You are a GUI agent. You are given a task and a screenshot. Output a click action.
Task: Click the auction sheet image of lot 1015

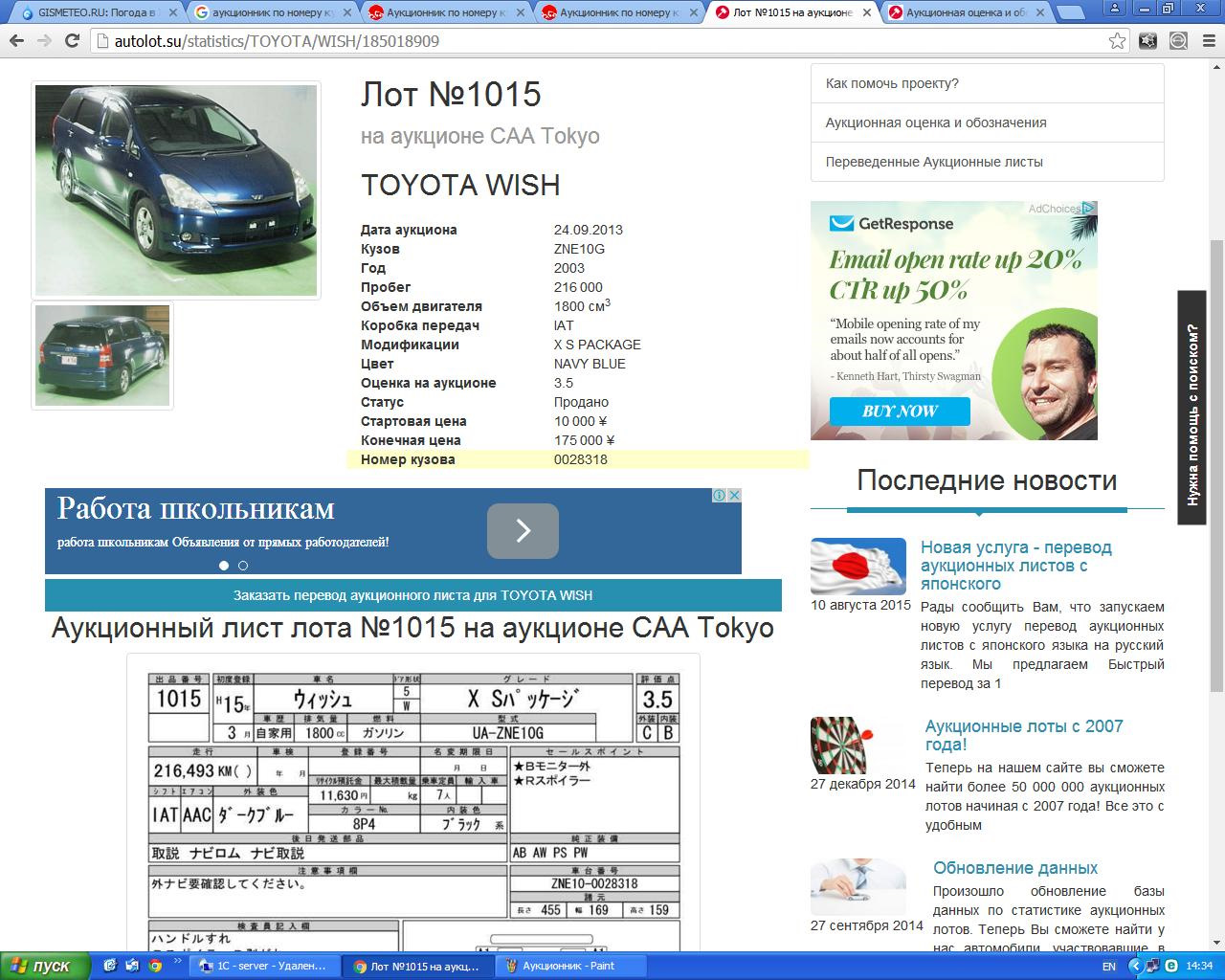pyautogui.click(x=413, y=804)
